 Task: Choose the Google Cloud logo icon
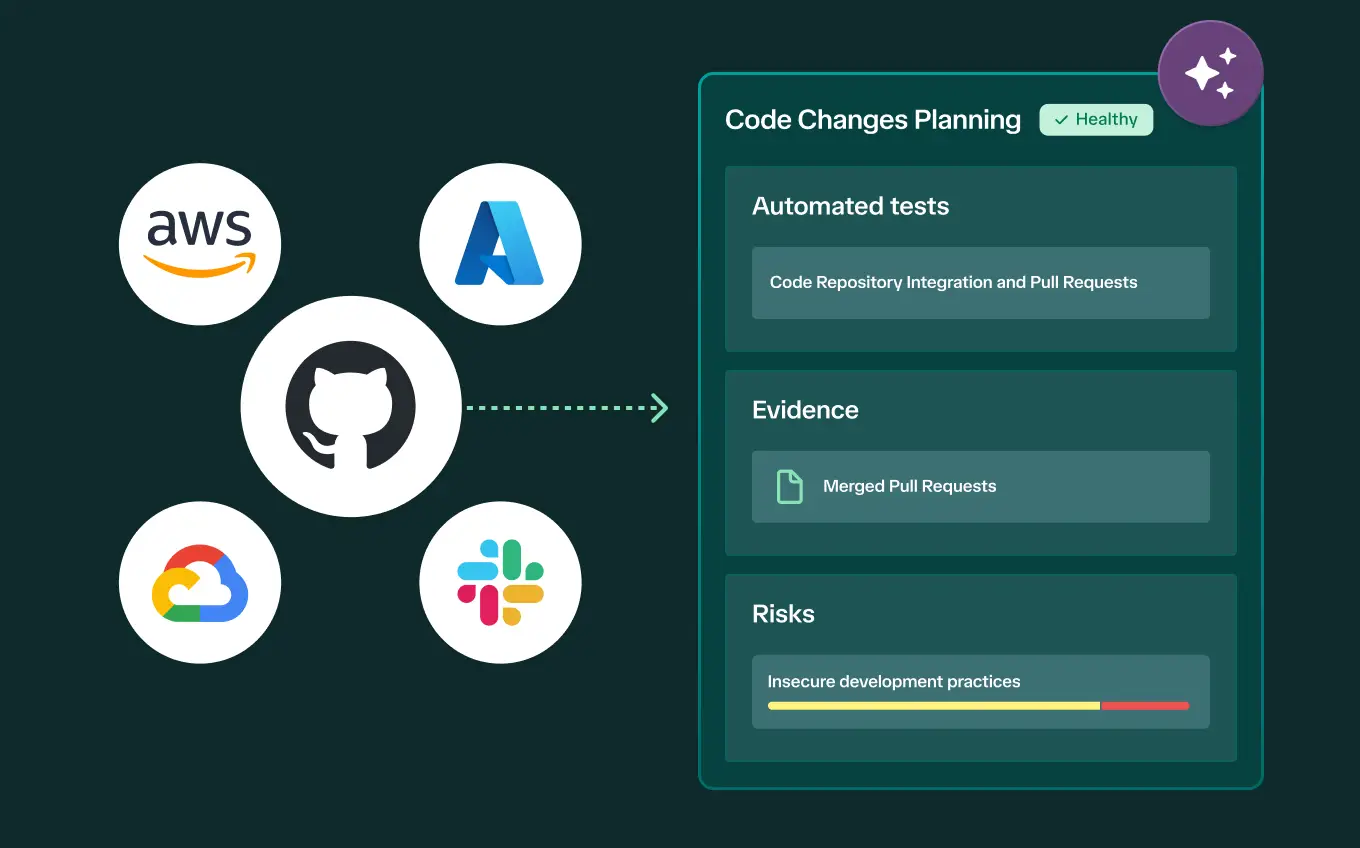coord(200,583)
